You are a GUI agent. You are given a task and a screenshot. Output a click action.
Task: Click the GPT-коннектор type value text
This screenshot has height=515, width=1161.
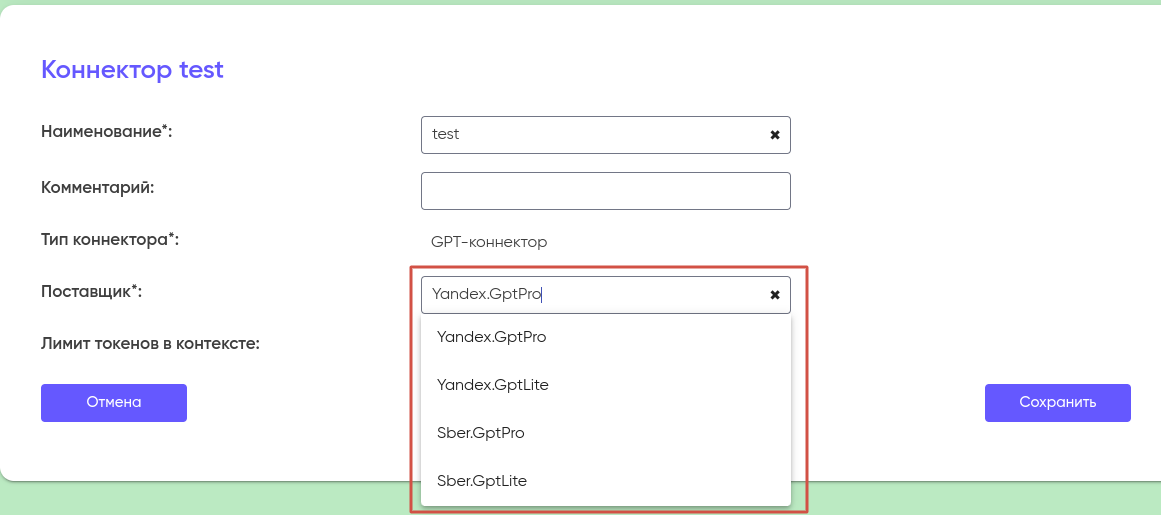pyautogui.click(x=489, y=242)
